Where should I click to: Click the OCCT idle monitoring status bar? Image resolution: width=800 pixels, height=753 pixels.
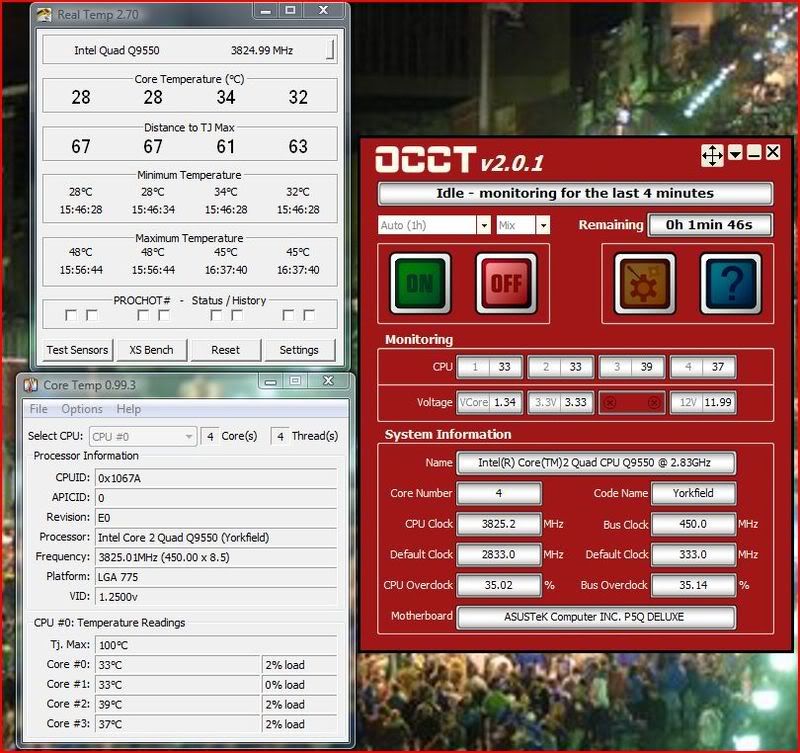click(x=575, y=193)
